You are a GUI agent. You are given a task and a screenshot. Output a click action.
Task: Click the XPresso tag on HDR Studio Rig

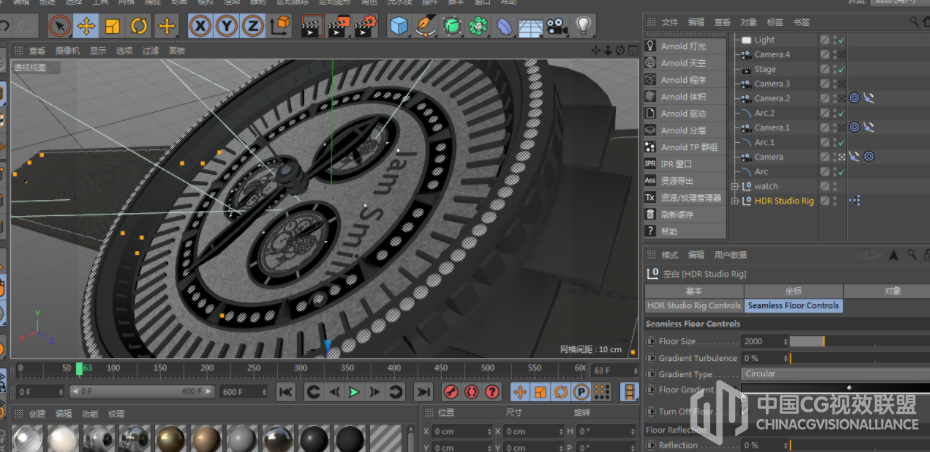pyautogui.click(x=855, y=200)
